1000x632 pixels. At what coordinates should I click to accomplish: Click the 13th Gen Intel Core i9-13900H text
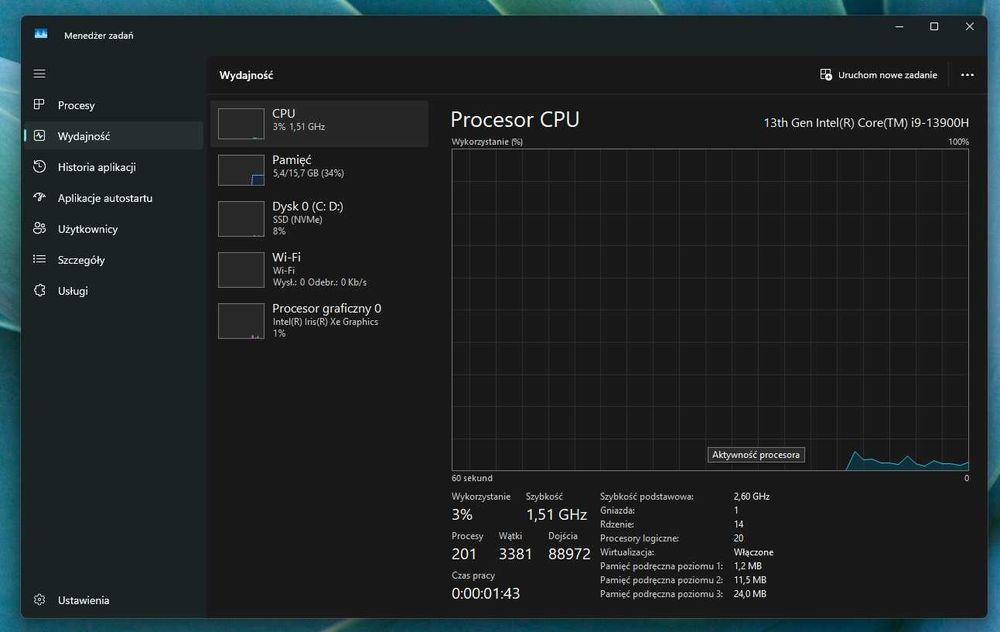click(x=866, y=122)
